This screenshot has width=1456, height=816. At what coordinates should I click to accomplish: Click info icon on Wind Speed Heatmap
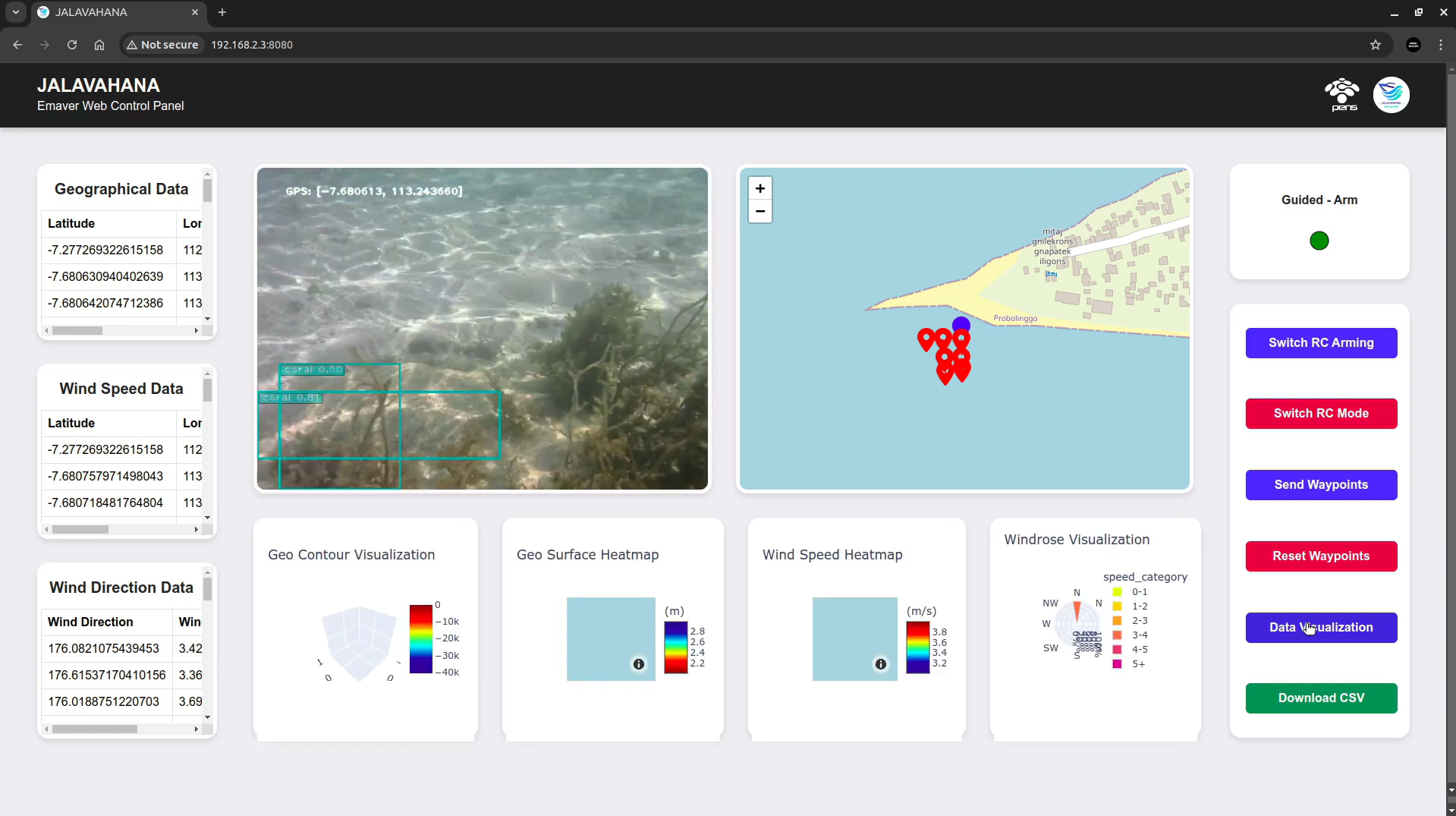click(x=880, y=664)
